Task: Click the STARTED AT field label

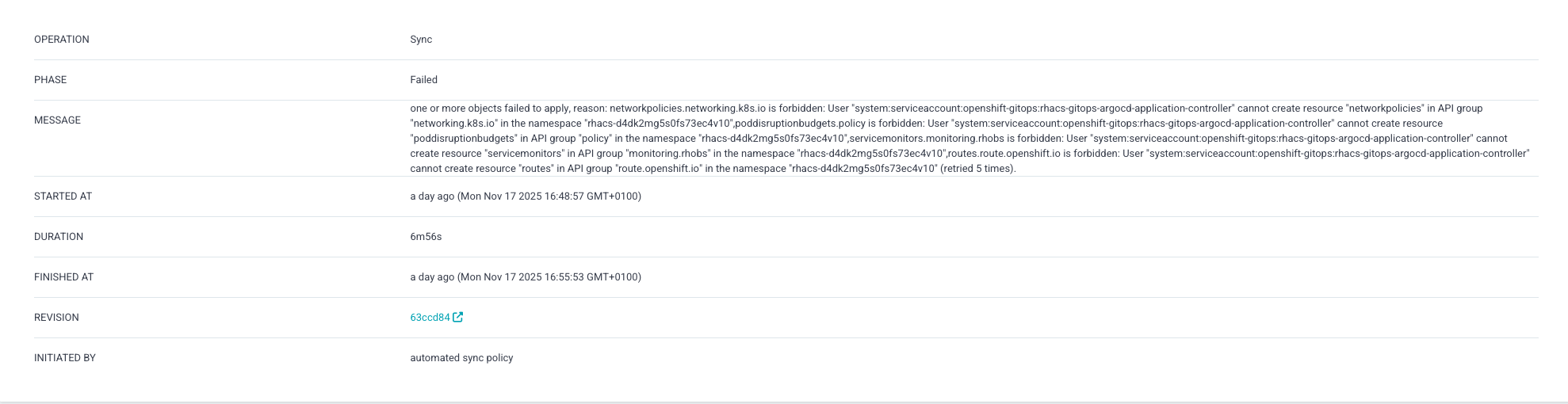Action: [x=63, y=196]
